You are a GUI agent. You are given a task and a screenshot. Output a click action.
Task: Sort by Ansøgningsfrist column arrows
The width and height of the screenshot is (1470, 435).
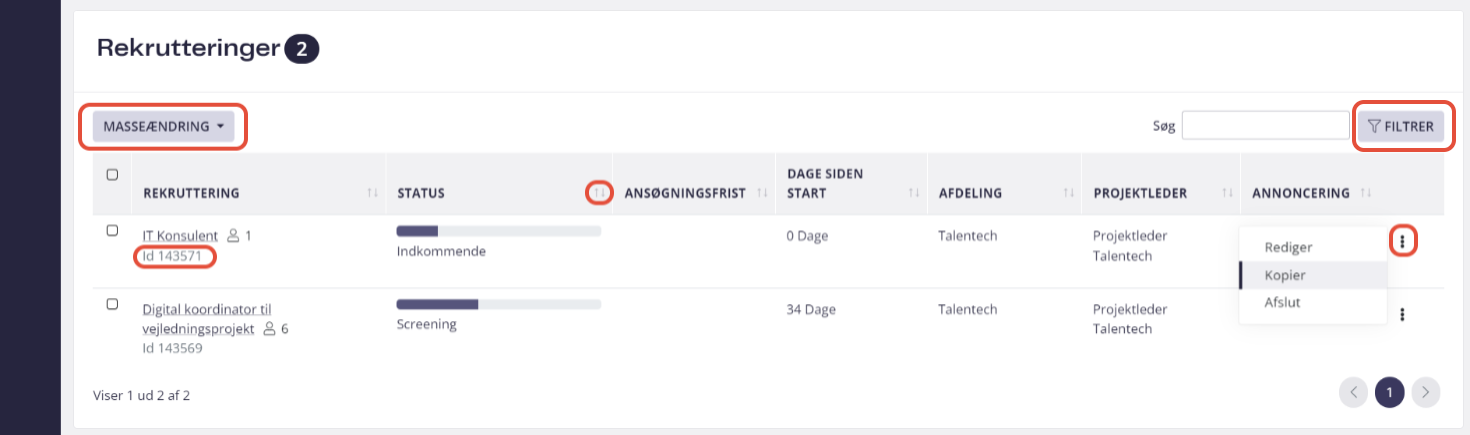pos(761,192)
